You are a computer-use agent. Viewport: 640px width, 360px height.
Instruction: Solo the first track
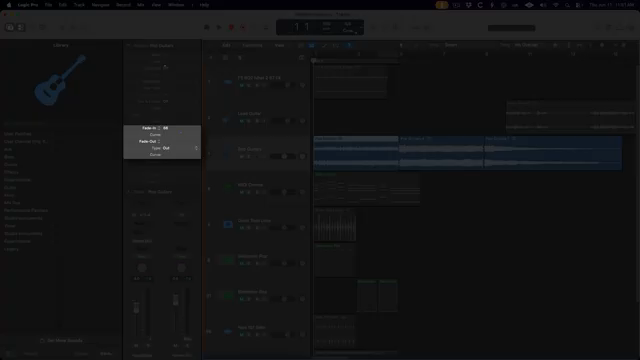coord(249,85)
